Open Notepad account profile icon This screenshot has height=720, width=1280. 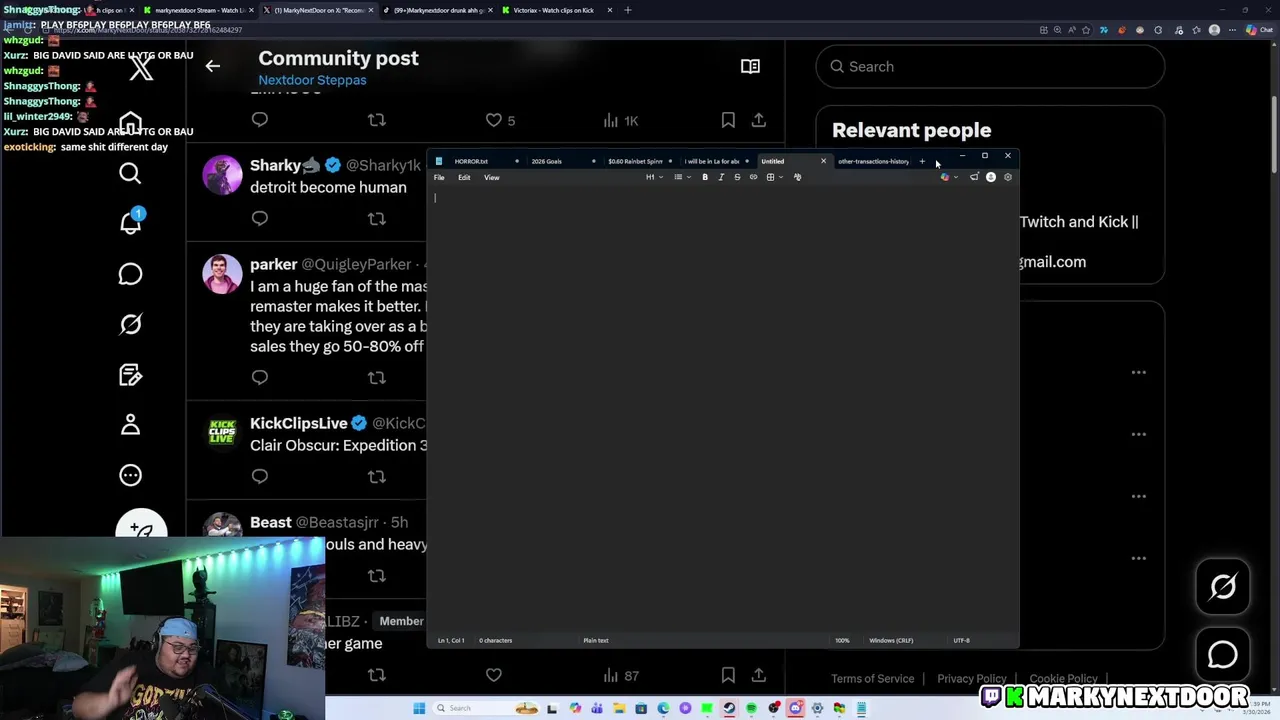(x=991, y=177)
